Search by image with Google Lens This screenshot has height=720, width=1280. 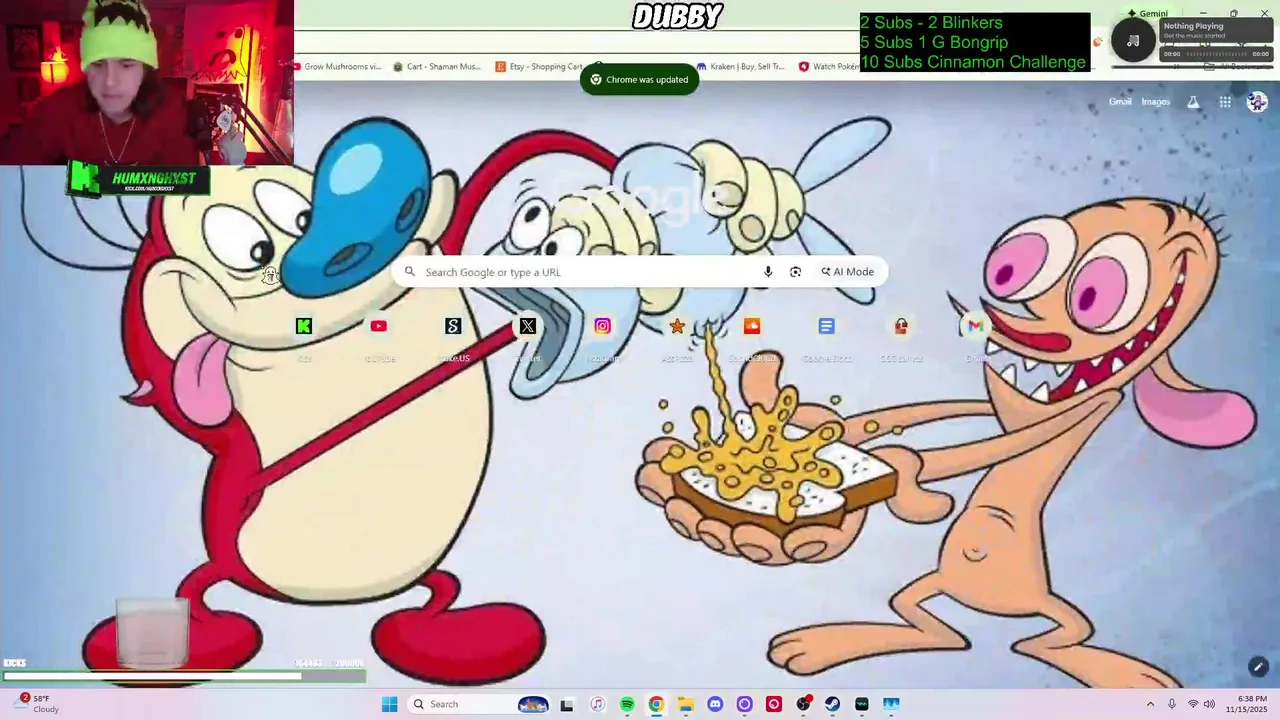pyautogui.click(x=795, y=272)
